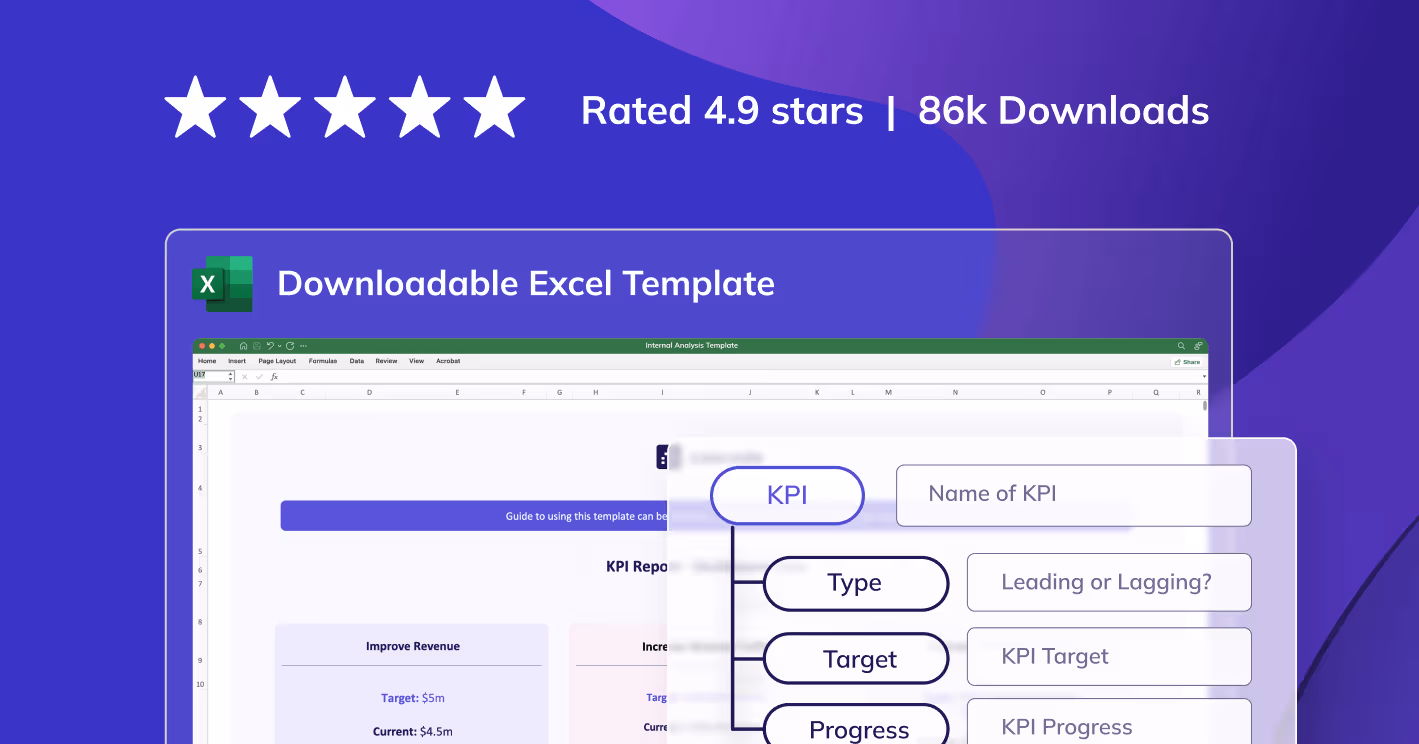
Task: Click the cancel X beside formula bar
Action: pos(245,377)
